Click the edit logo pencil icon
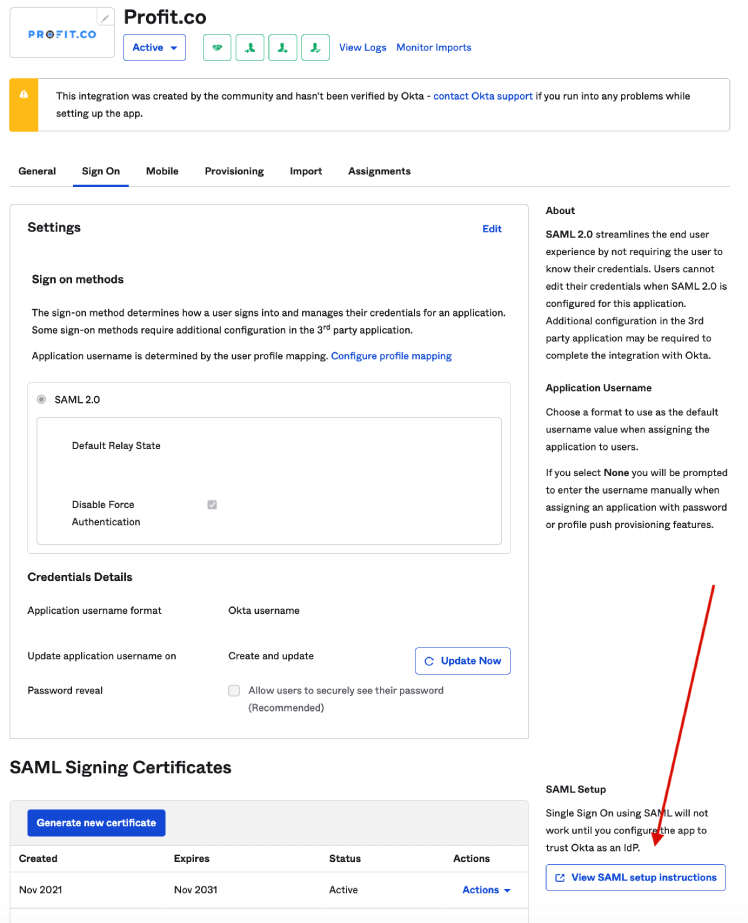The image size is (748, 923). click(x=105, y=18)
